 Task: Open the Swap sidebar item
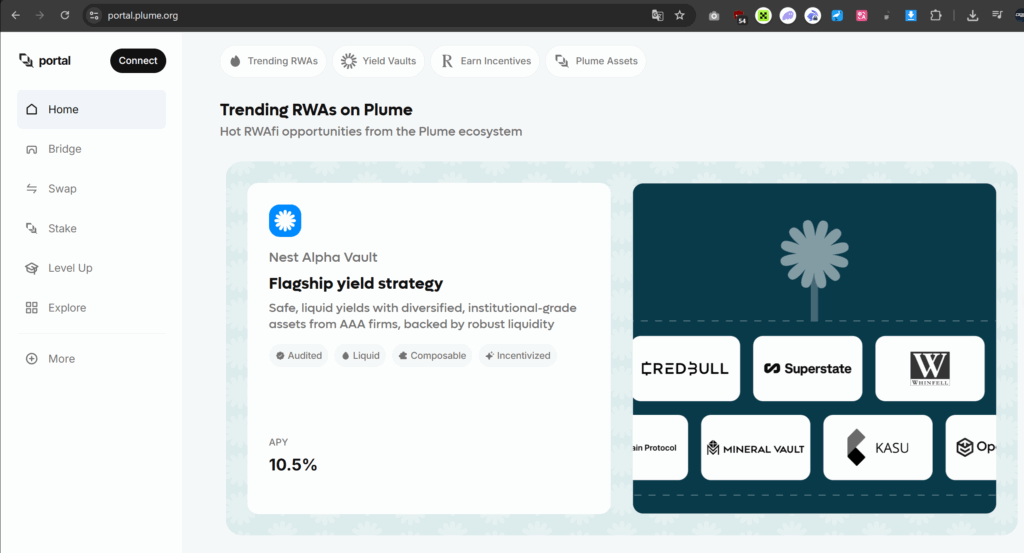click(x=91, y=189)
